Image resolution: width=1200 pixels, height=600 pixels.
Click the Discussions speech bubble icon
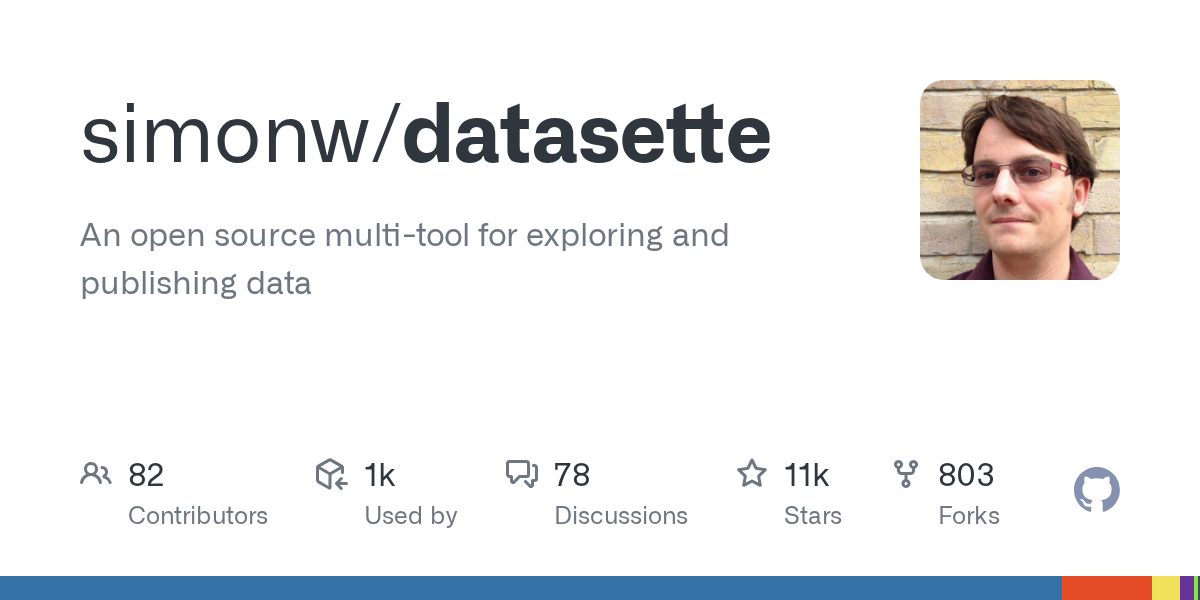pos(522,474)
